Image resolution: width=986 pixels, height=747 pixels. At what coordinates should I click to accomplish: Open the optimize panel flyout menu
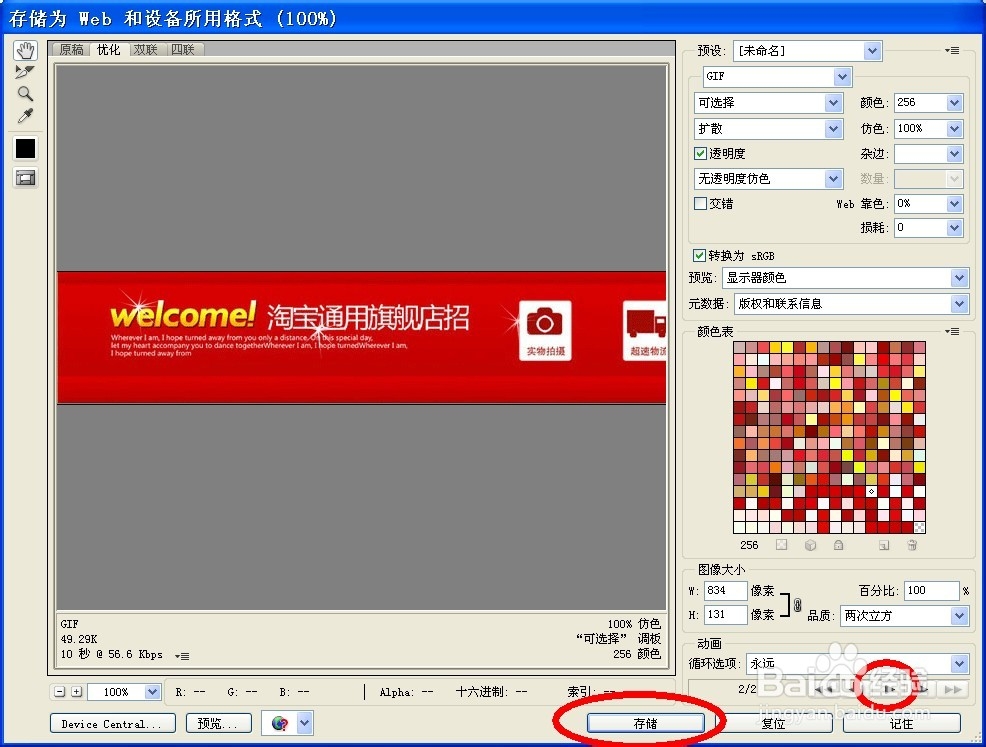953,50
